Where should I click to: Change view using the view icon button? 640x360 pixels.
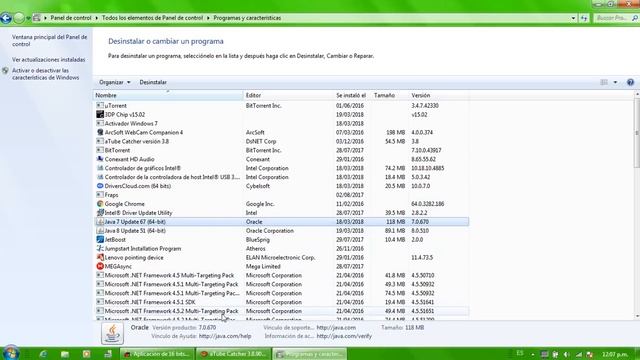tap(604, 82)
